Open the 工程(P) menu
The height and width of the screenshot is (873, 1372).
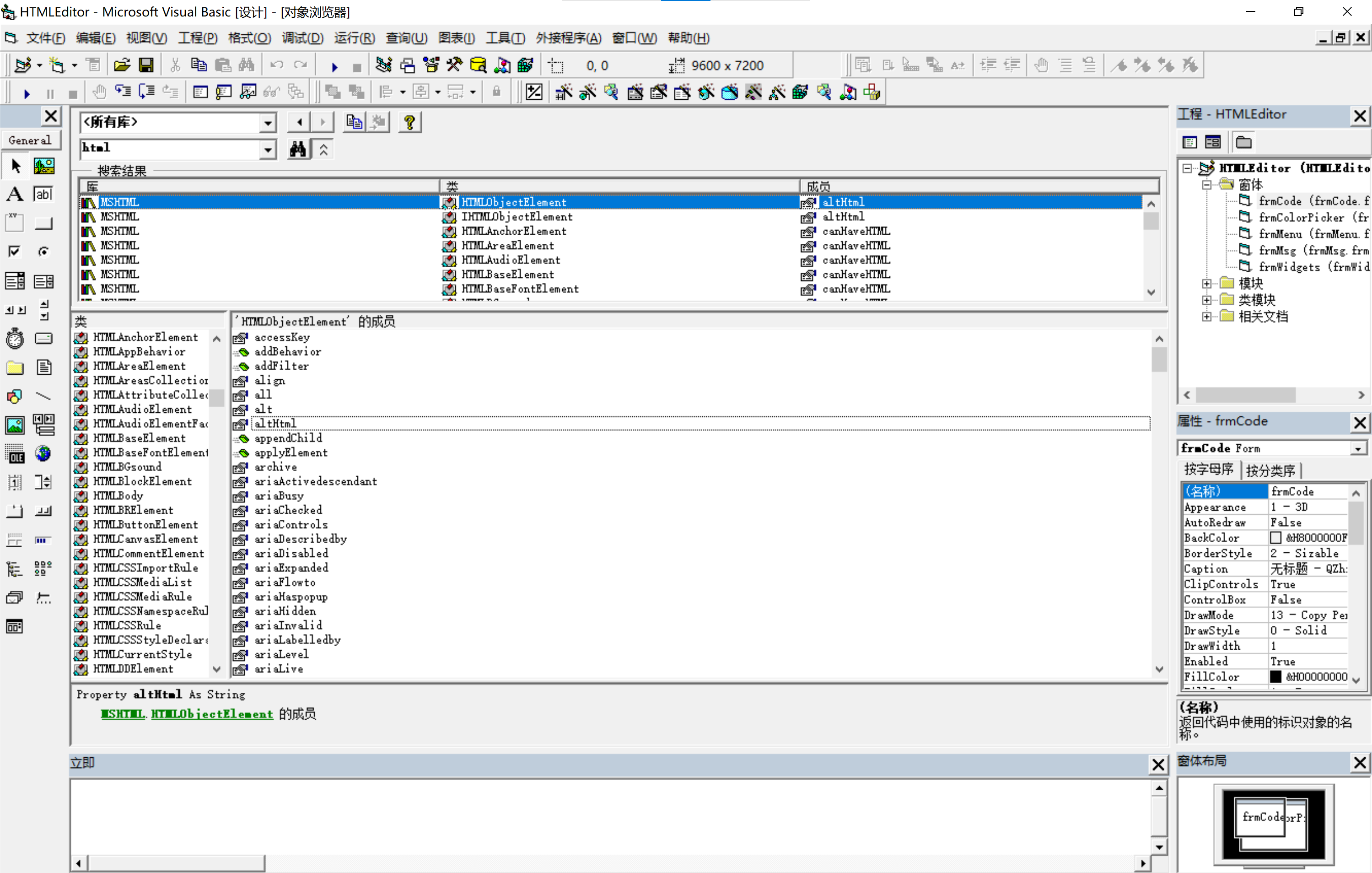pyautogui.click(x=198, y=38)
